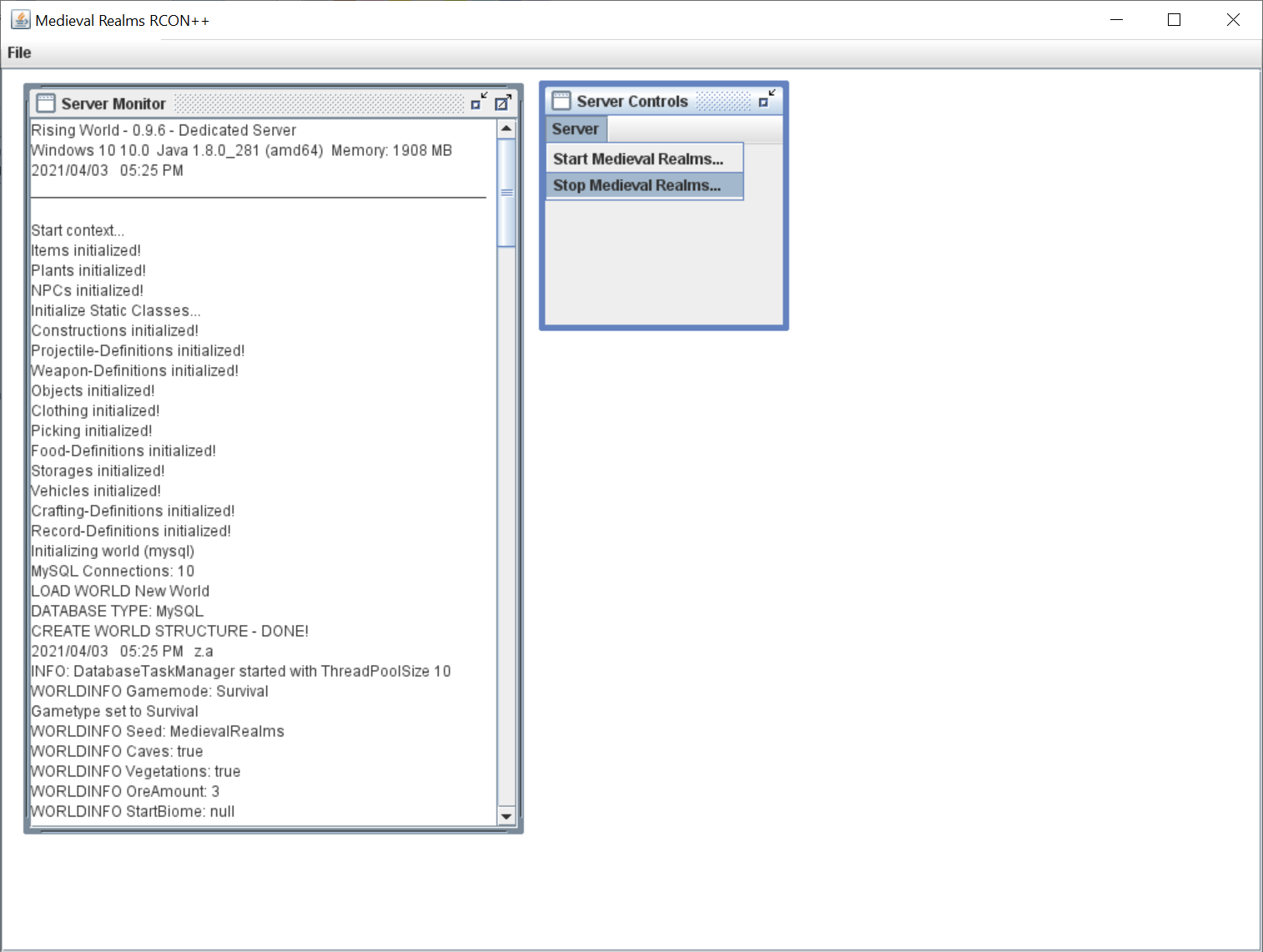Image resolution: width=1263 pixels, height=952 pixels.
Task: Iconify the Server Controls panel
Action: click(x=767, y=100)
